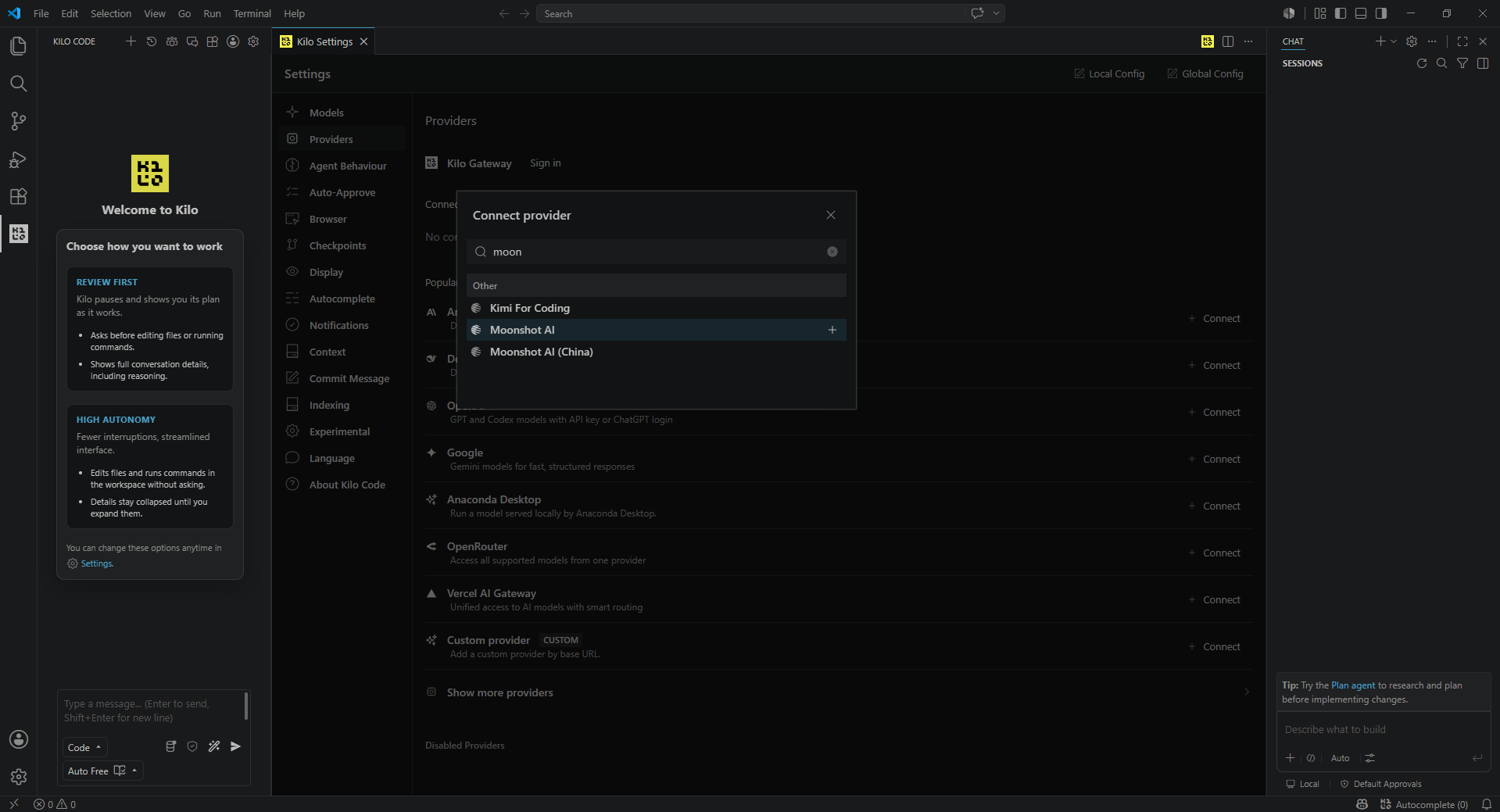This screenshot has width=1500, height=812.
Task: Open Kilo Code settings gear in sidebar header
Action: click(253, 41)
